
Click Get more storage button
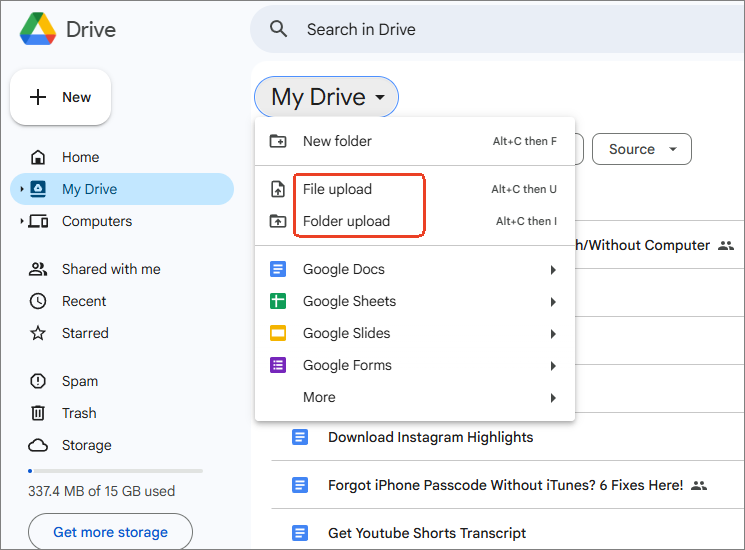[x=110, y=532]
